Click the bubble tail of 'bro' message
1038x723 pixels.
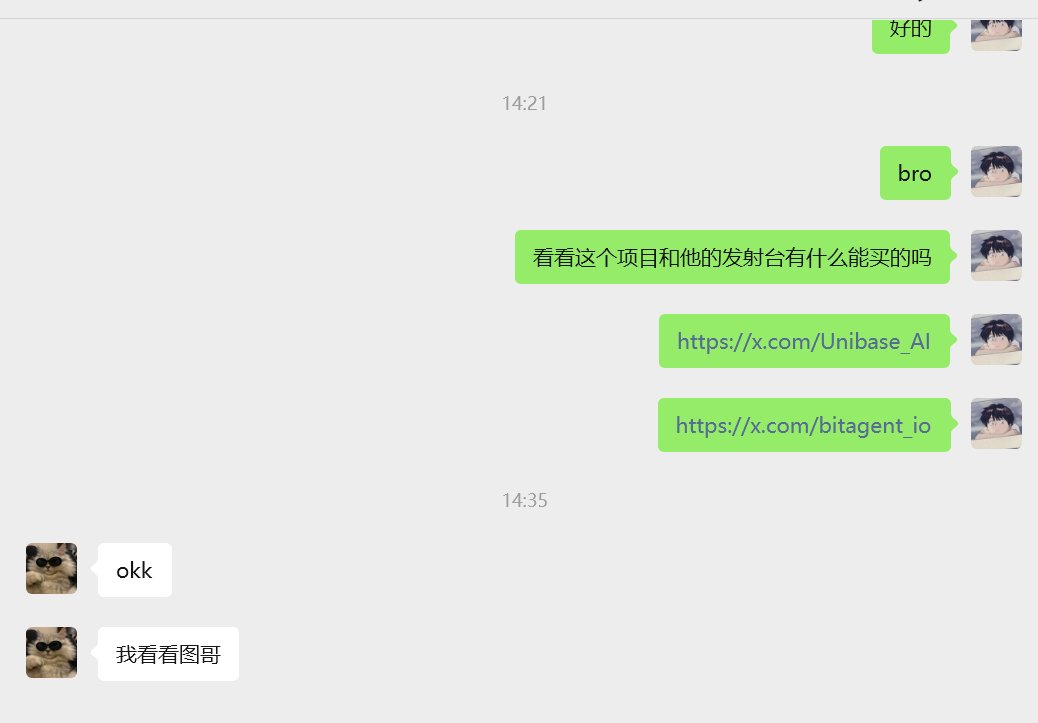click(x=954, y=171)
